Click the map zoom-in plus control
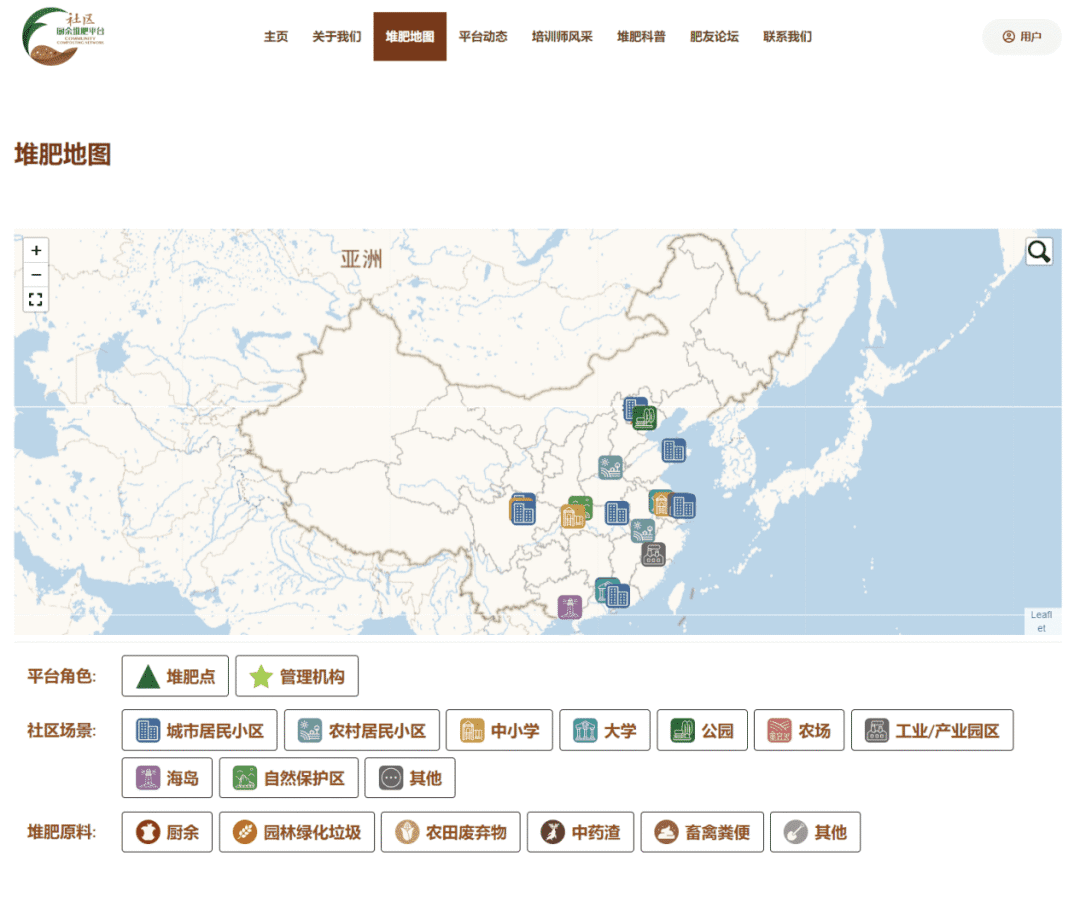Image resolution: width=1080 pixels, height=903 pixels. pos(35,250)
